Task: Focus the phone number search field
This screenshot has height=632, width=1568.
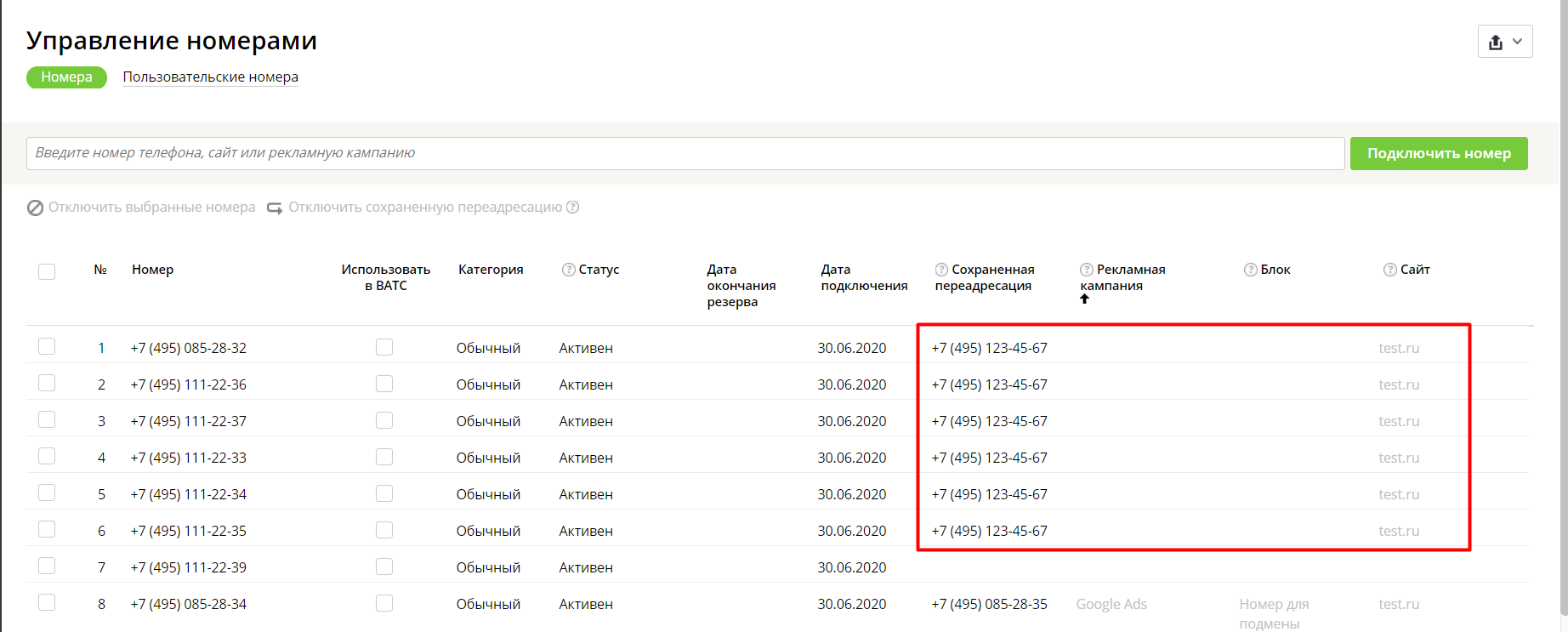Action: (685, 153)
